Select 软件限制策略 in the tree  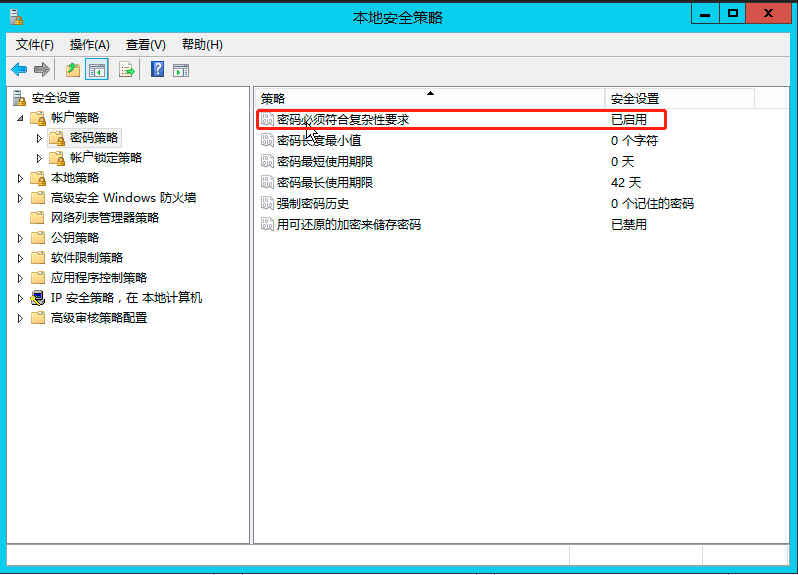[87, 258]
